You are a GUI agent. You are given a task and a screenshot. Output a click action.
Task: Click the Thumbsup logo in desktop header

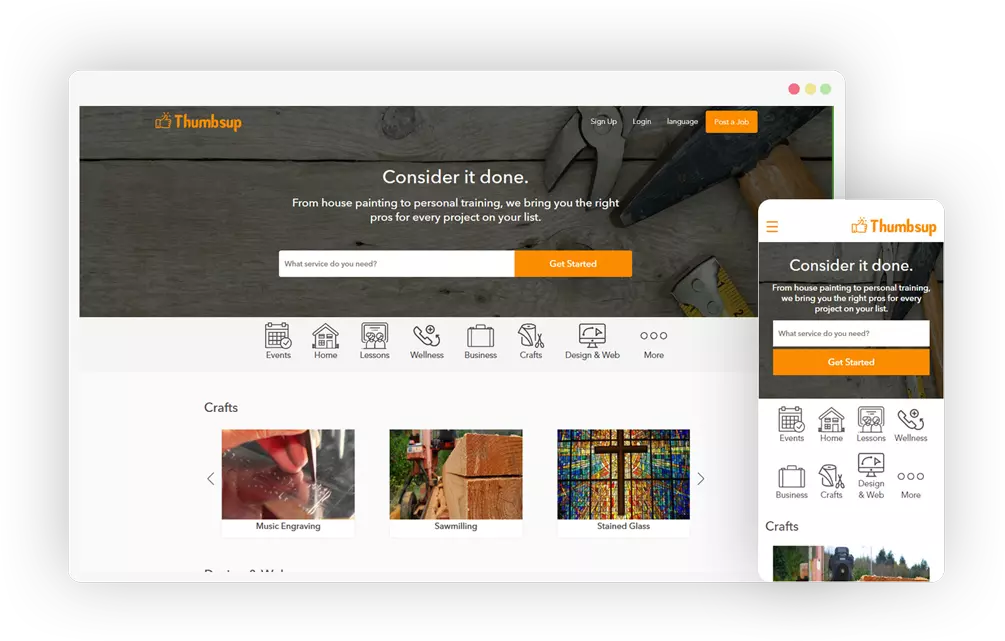click(199, 122)
